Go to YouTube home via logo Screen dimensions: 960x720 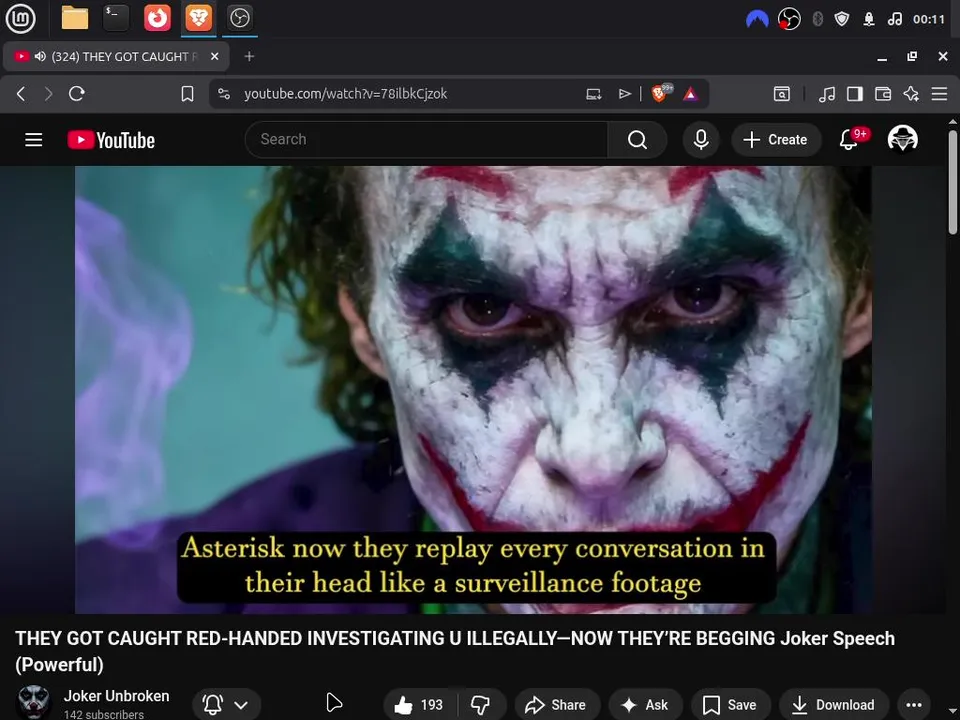[x=111, y=140]
